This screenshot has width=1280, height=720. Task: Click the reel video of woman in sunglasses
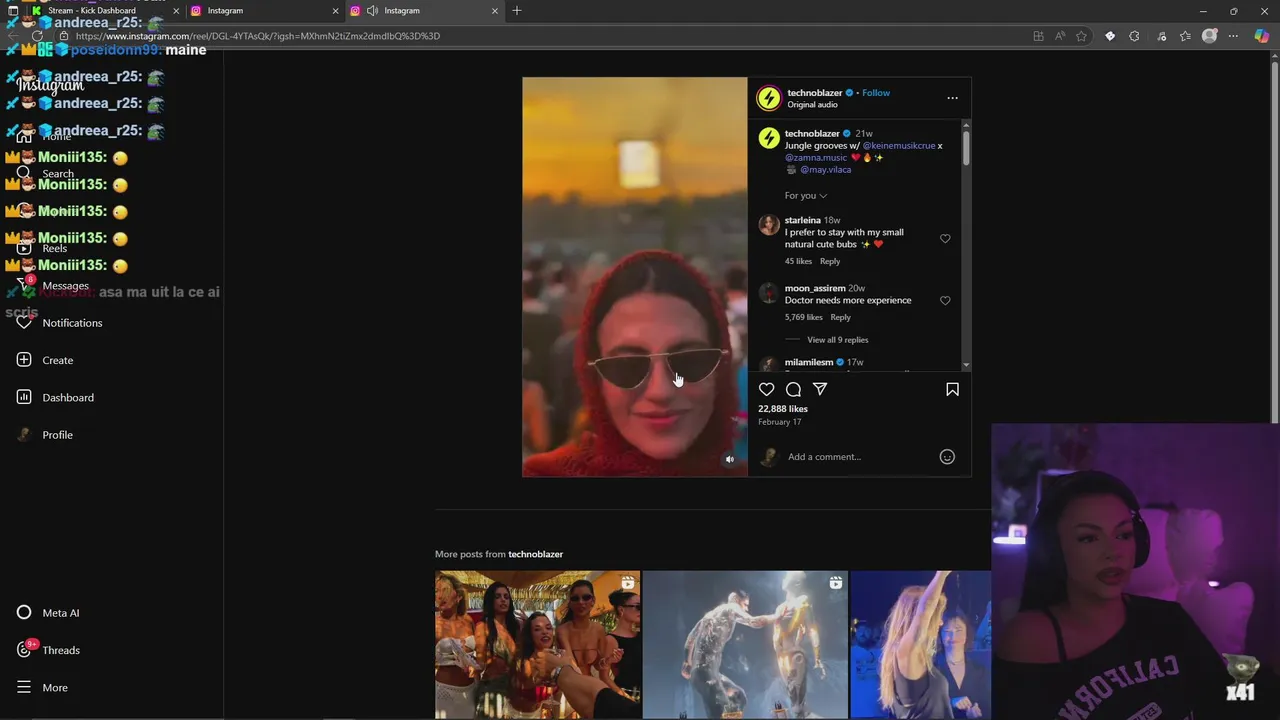[635, 277]
